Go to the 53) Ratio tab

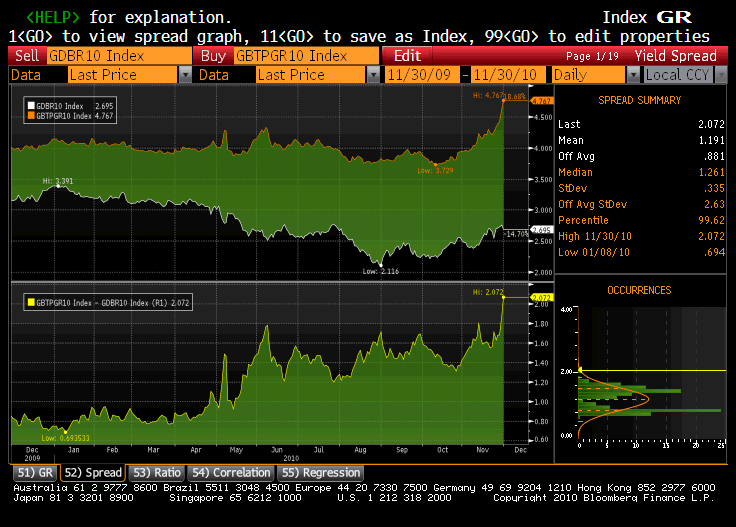(x=155, y=472)
